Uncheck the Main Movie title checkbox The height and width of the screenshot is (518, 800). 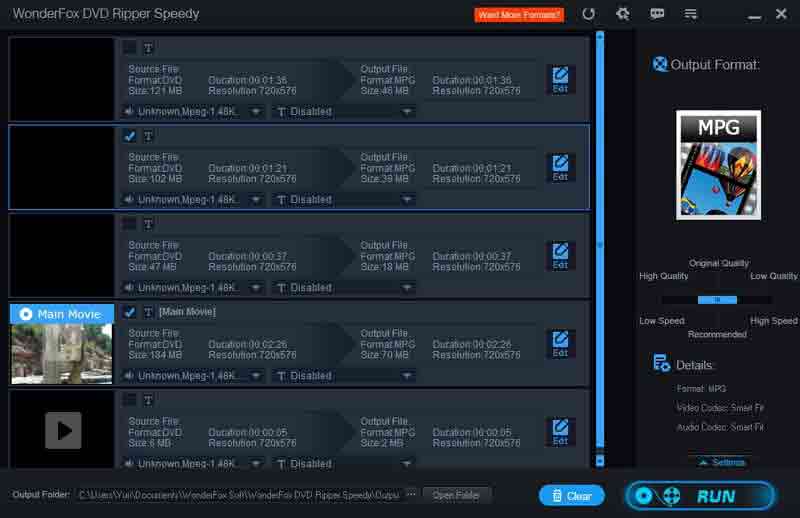click(130, 312)
